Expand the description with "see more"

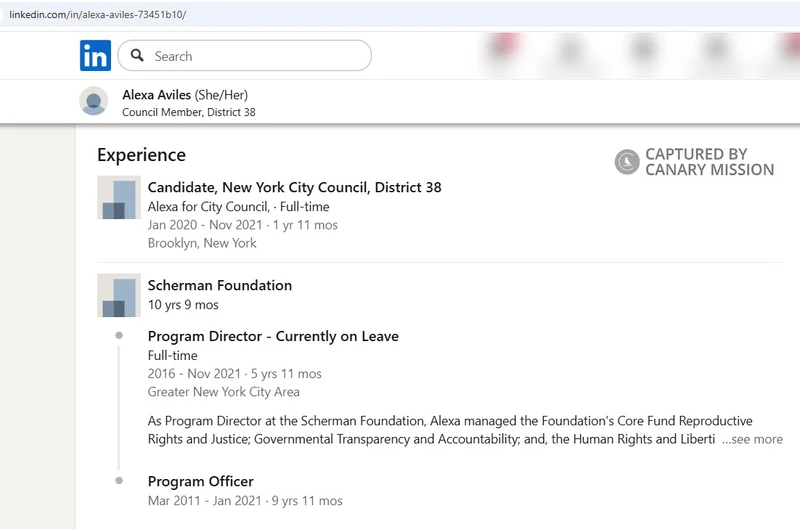pos(755,439)
